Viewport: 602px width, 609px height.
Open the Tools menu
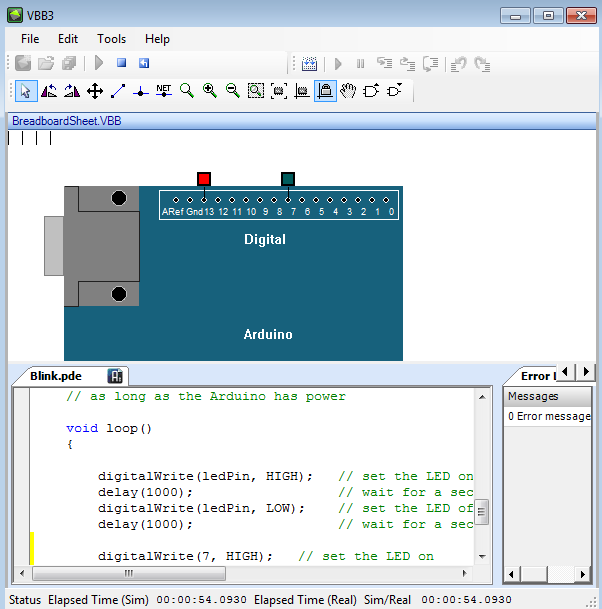pyautogui.click(x=111, y=39)
